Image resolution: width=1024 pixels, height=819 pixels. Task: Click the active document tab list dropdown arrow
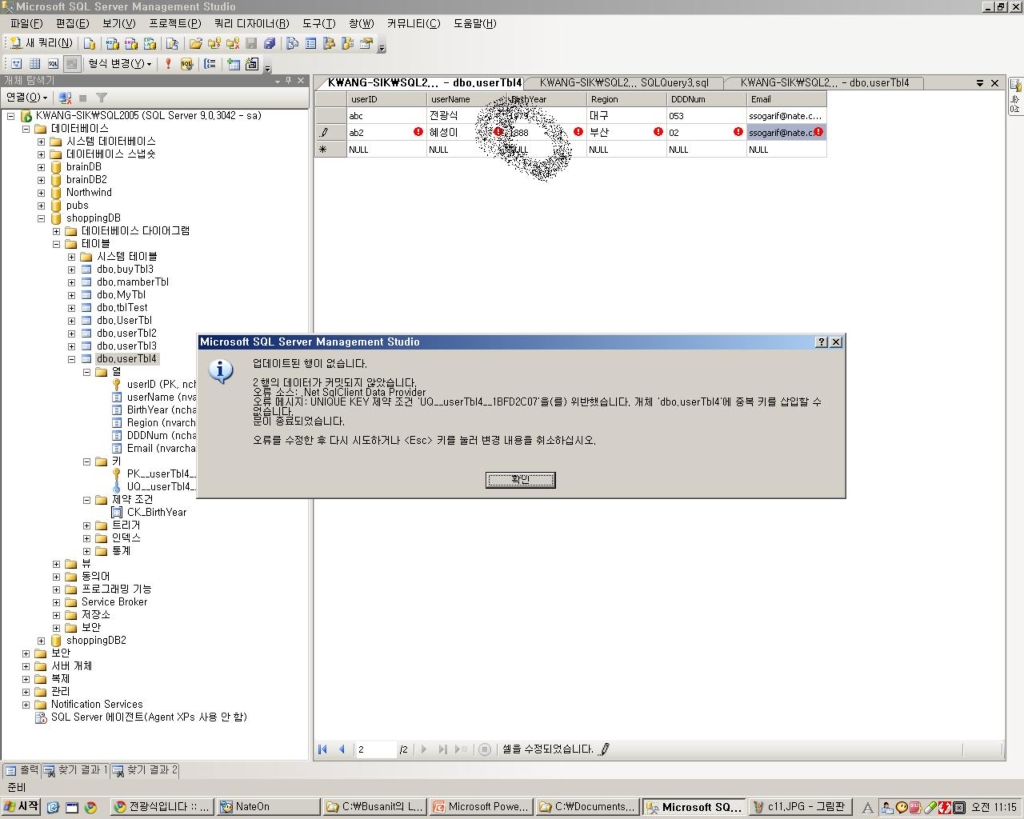(x=980, y=83)
